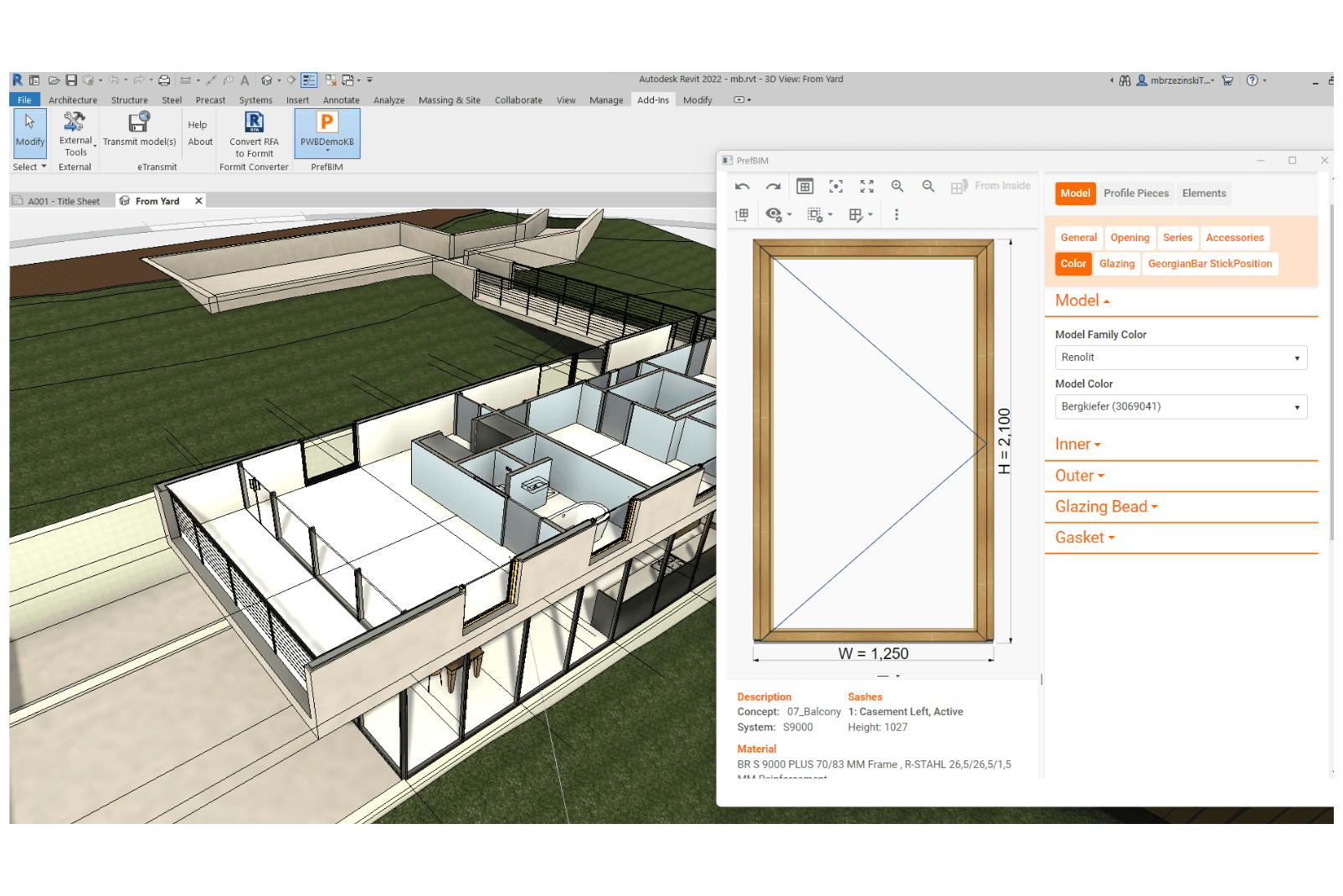Click the Open file icon in Quick Access

[x=54, y=80]
